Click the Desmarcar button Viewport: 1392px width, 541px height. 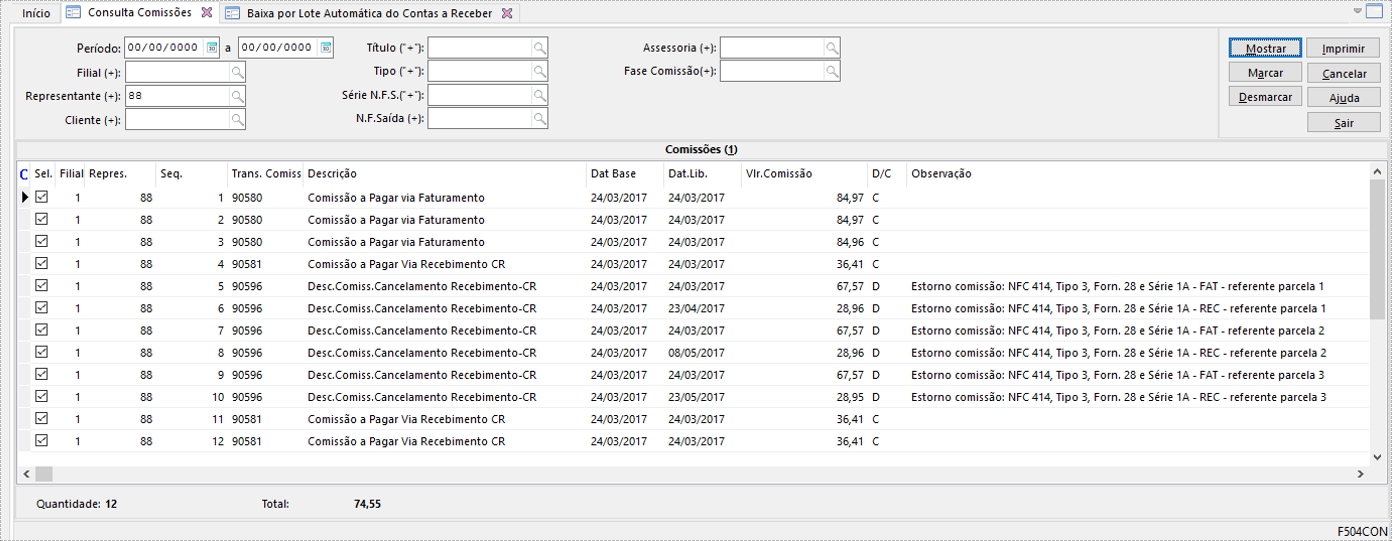coord(1265,97)
